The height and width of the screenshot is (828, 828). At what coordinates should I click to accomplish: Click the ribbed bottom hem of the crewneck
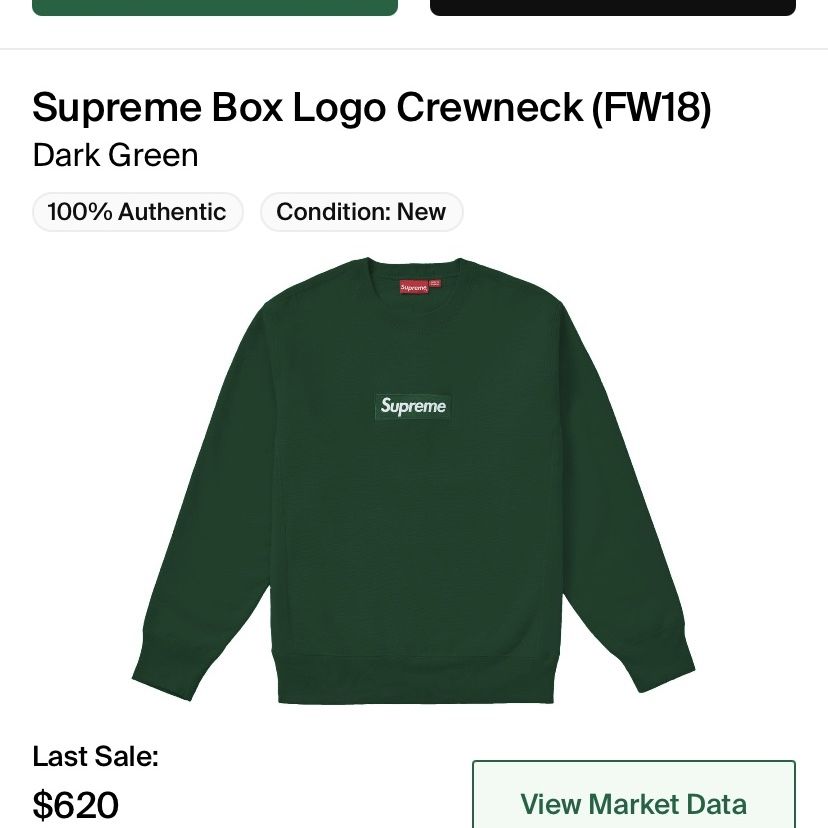416,680
